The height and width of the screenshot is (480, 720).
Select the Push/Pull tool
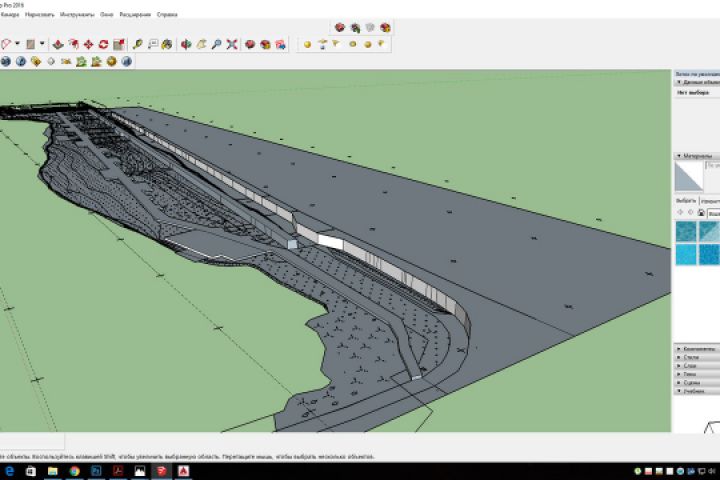pos(57,44)
